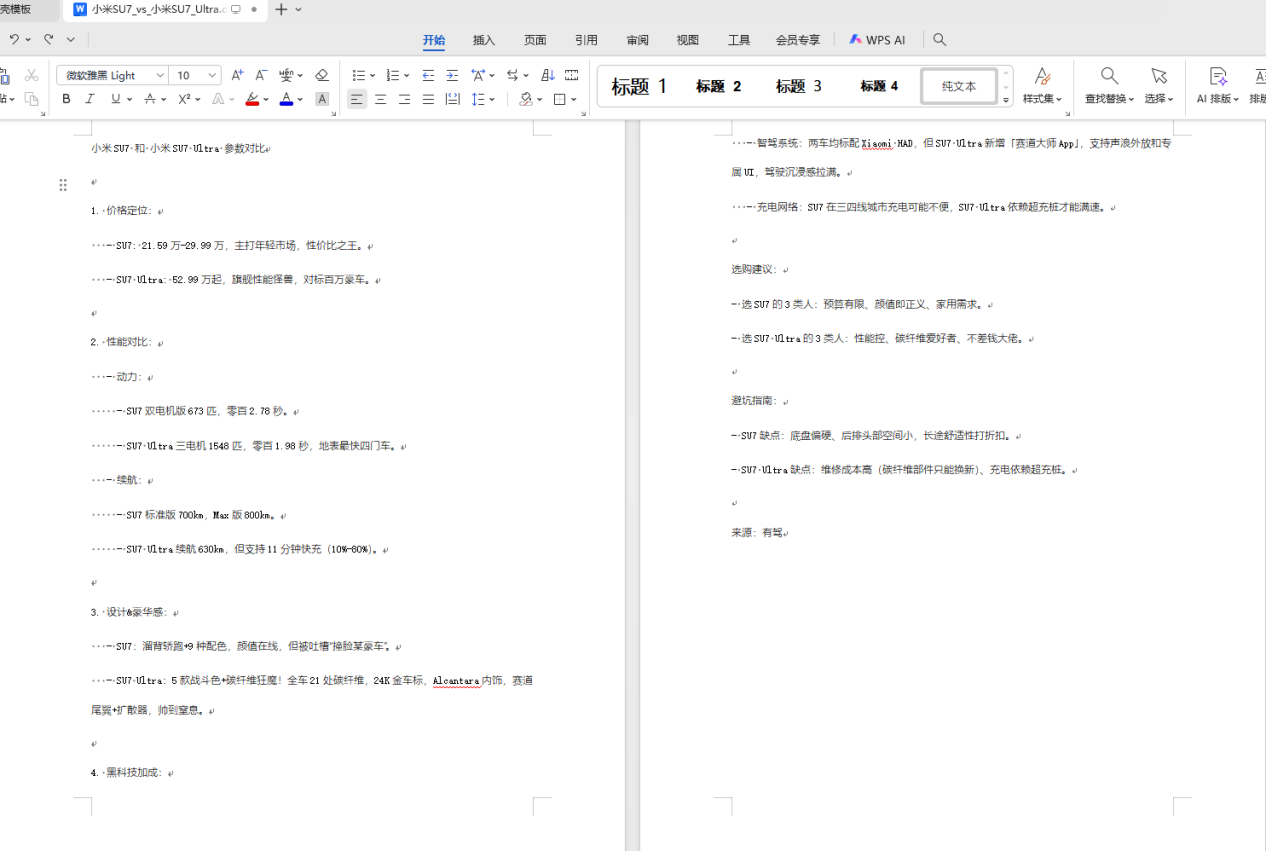The width and height of the screenshot is (1266, 851).
Task: Click the bullet list icon
Action: coord(359,75)
